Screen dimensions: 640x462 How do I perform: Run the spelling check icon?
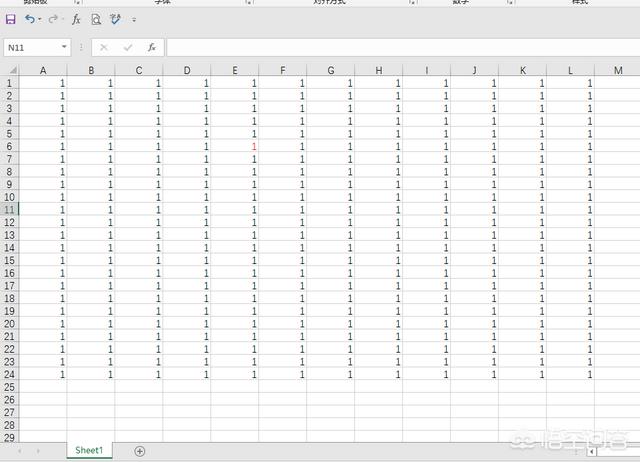[x=116, y=19]
